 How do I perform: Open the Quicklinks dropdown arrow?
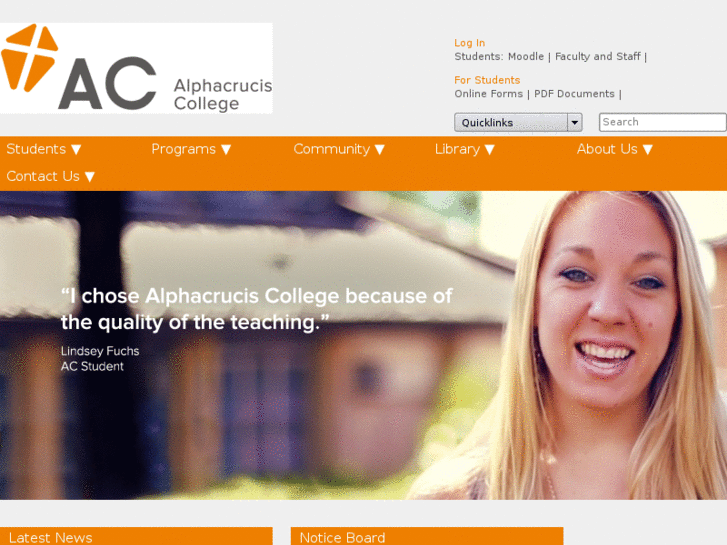[x=575, y=122]
